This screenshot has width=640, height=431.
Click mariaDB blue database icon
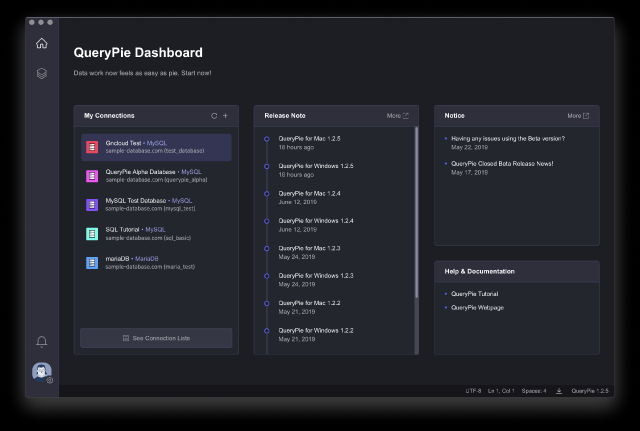pyautogui.click(x=92, y=263)
